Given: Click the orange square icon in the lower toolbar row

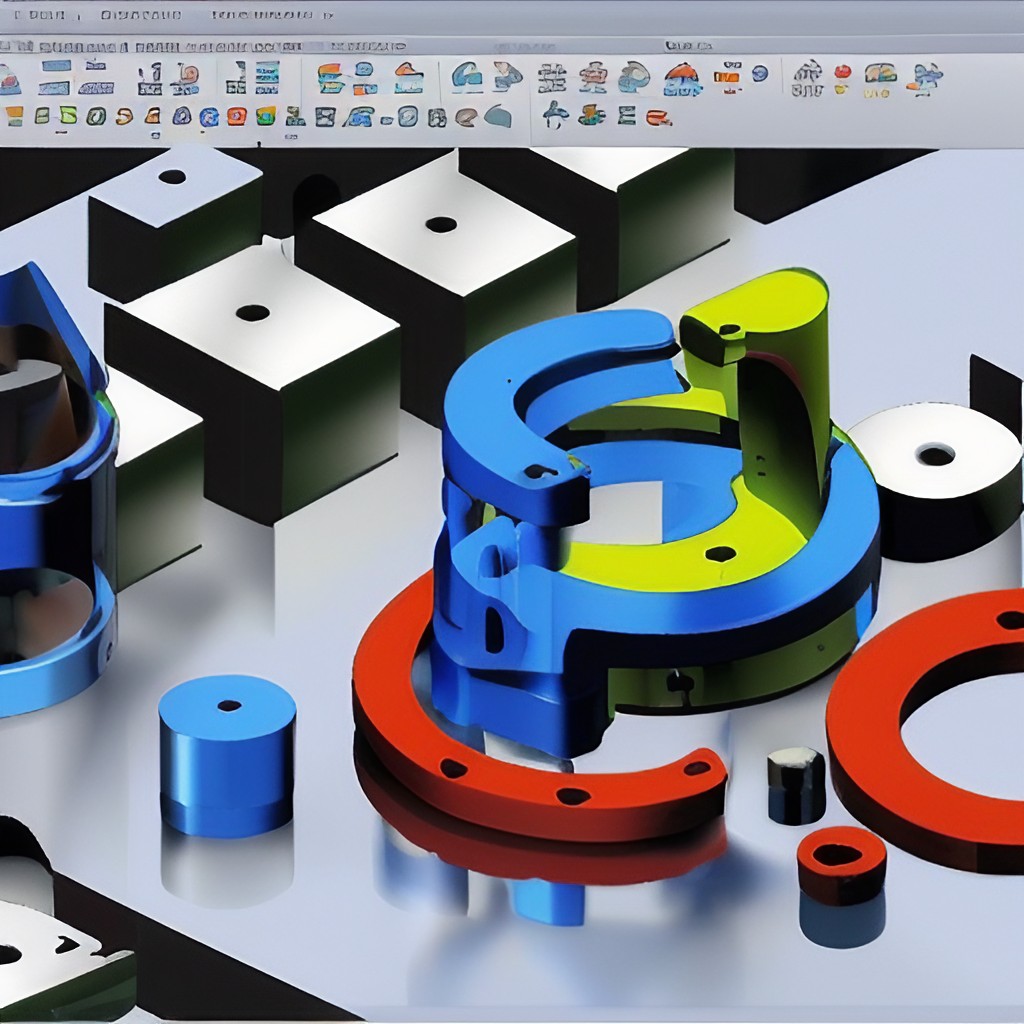Looking at the screenshot, I should pos(236,116).
